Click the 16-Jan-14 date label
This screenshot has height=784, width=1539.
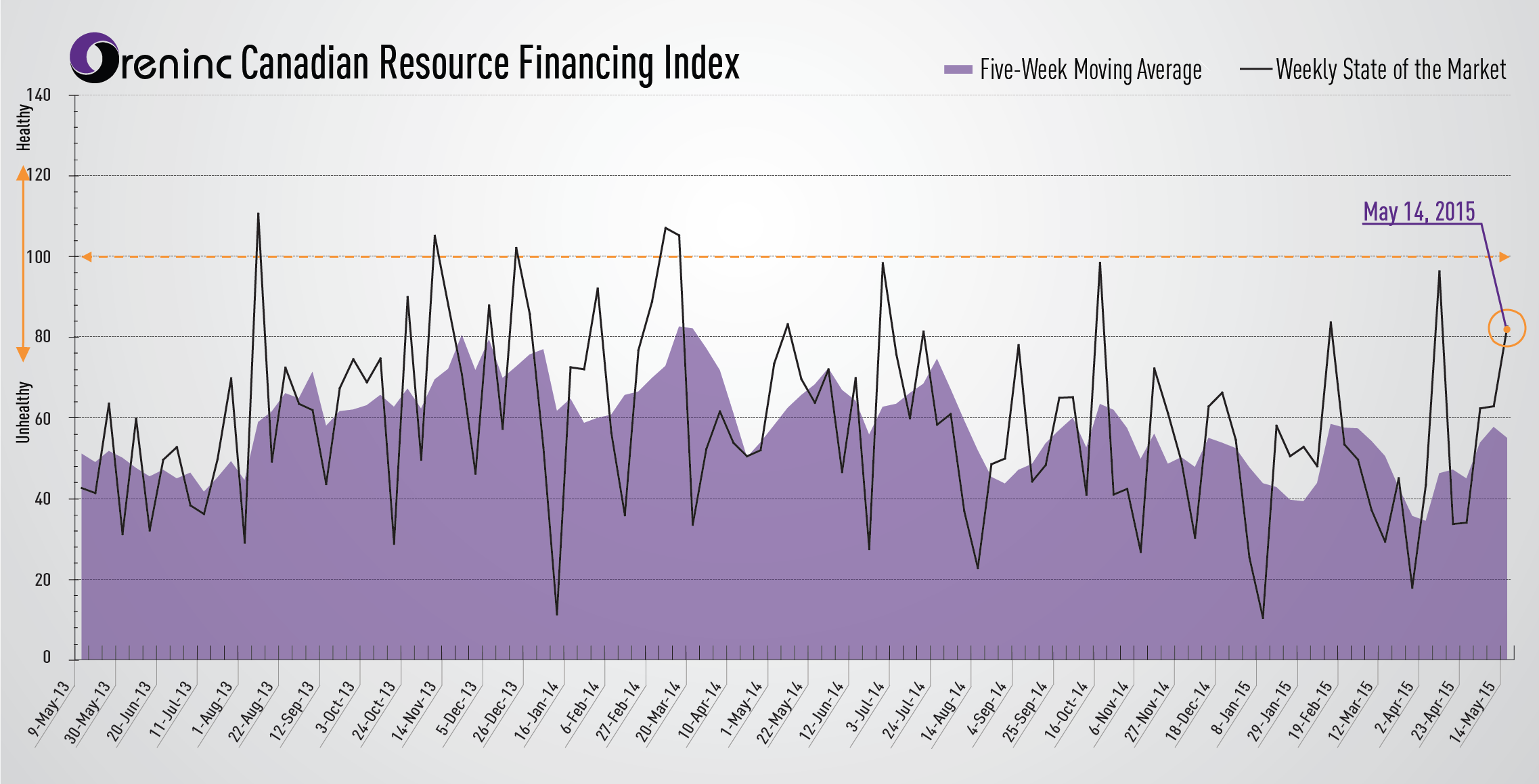[x=536, y=712]
